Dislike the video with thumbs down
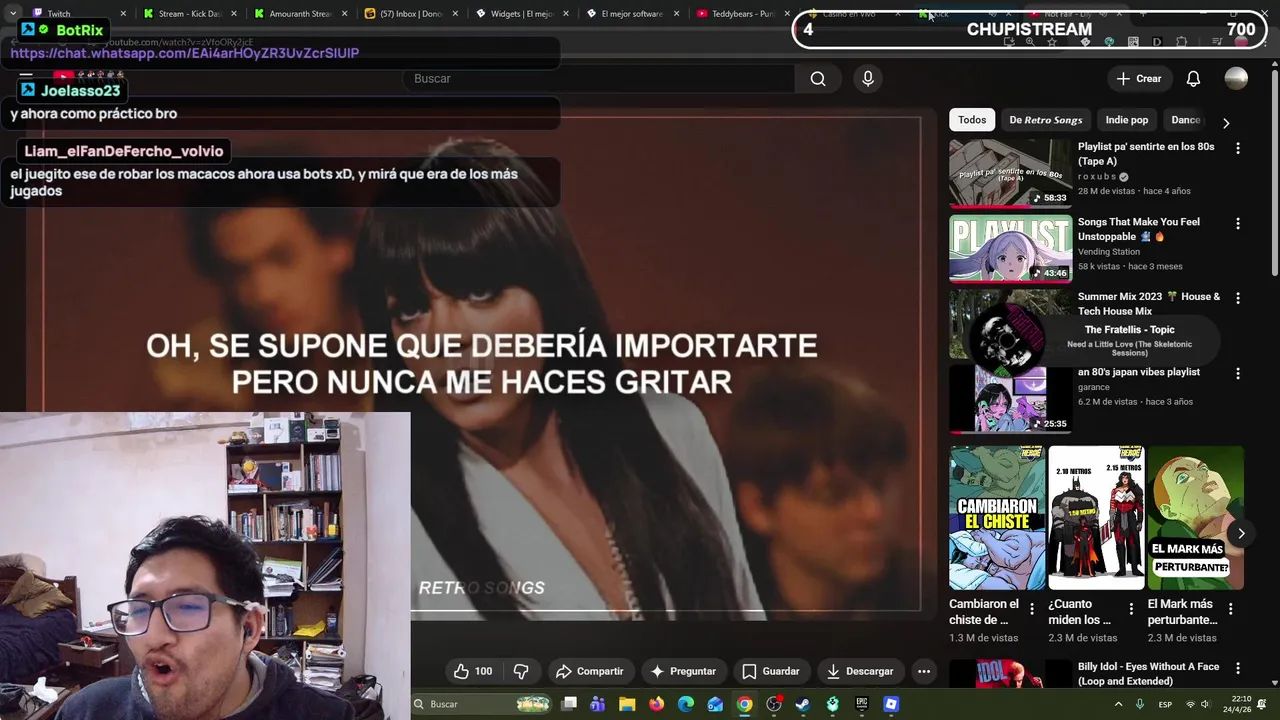This screenshot has width=1280, height=720. pos(521,671)
